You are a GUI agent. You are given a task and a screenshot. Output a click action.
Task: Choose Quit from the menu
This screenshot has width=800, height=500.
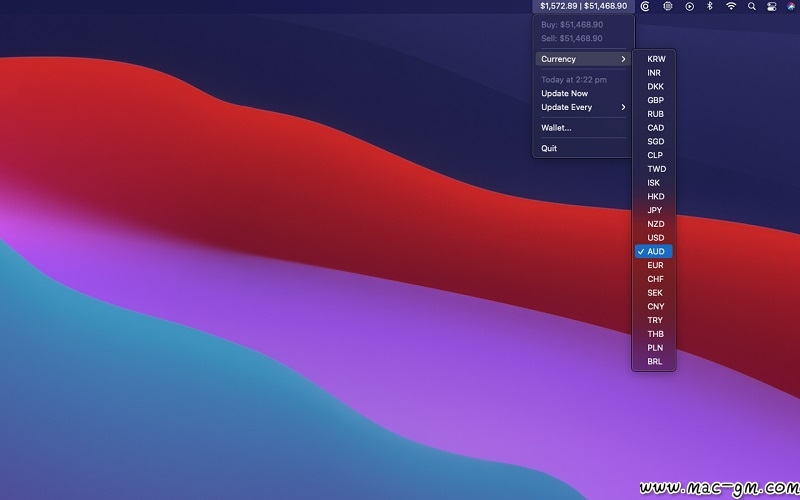584,148
